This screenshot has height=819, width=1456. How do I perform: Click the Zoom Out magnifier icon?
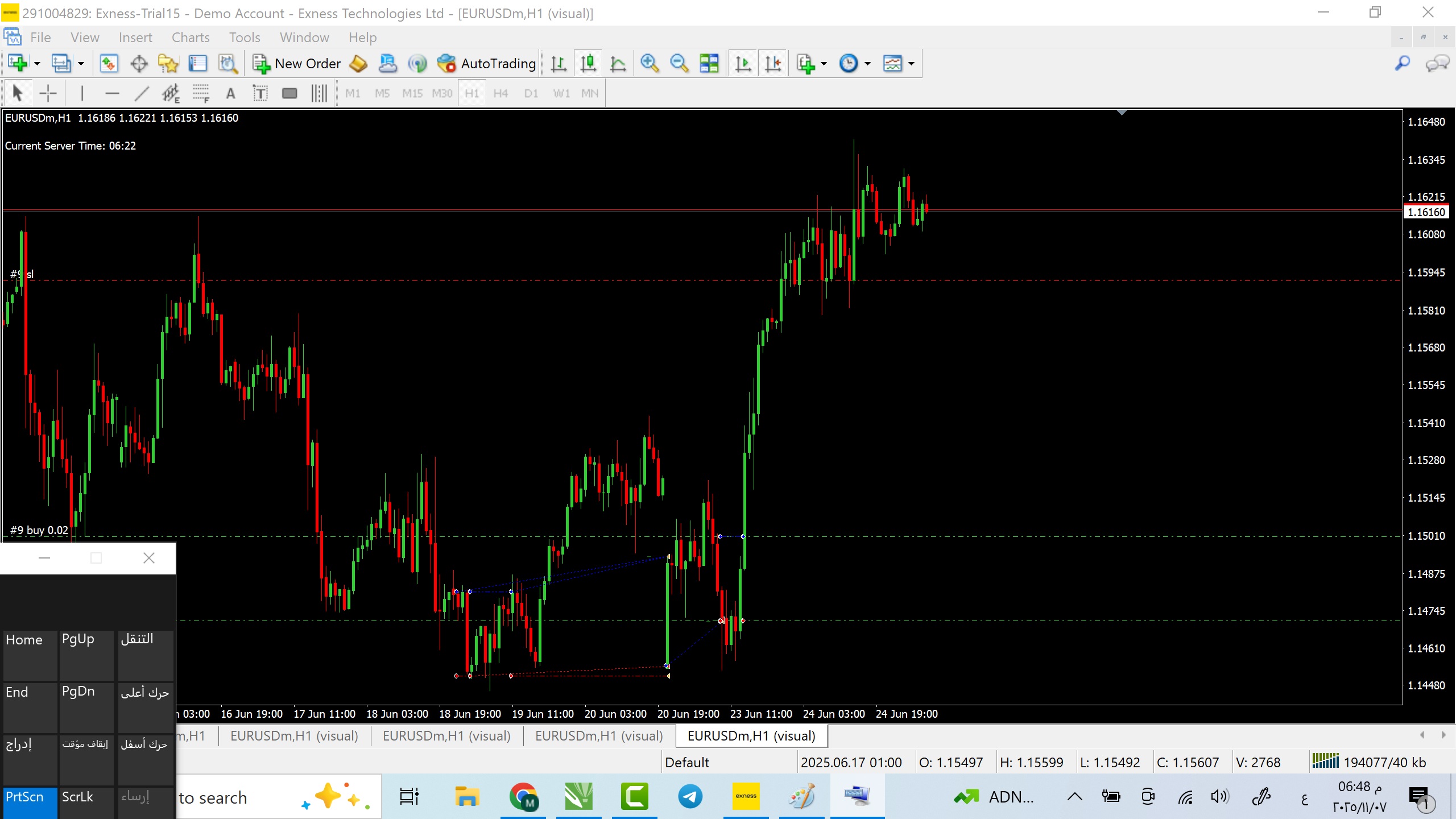pyautogui.click(x=679, y=63)
